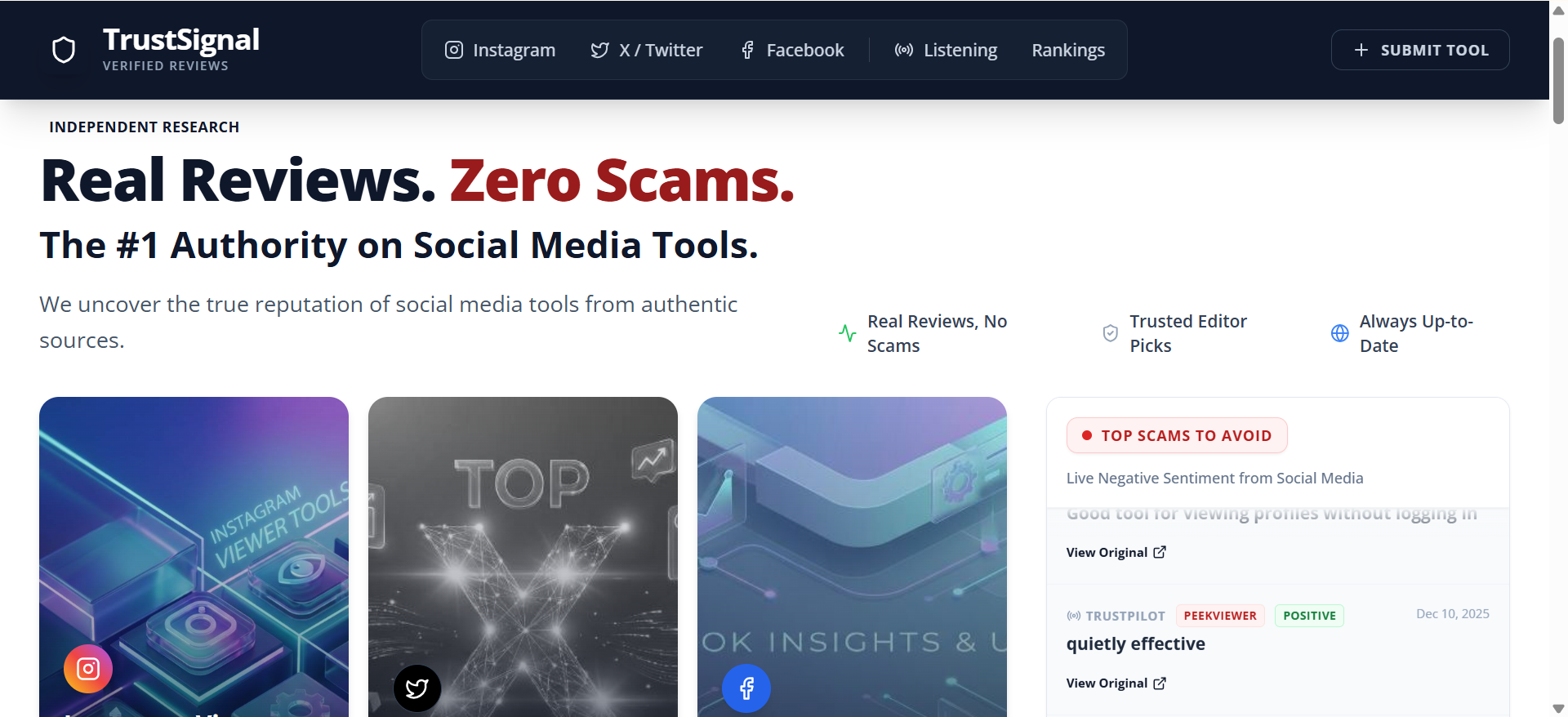This screenshot has height=717, width=1568.
Task: Click the SUBMIT TOOL button
Action: pyautogui.click(x=1420, y=50)
